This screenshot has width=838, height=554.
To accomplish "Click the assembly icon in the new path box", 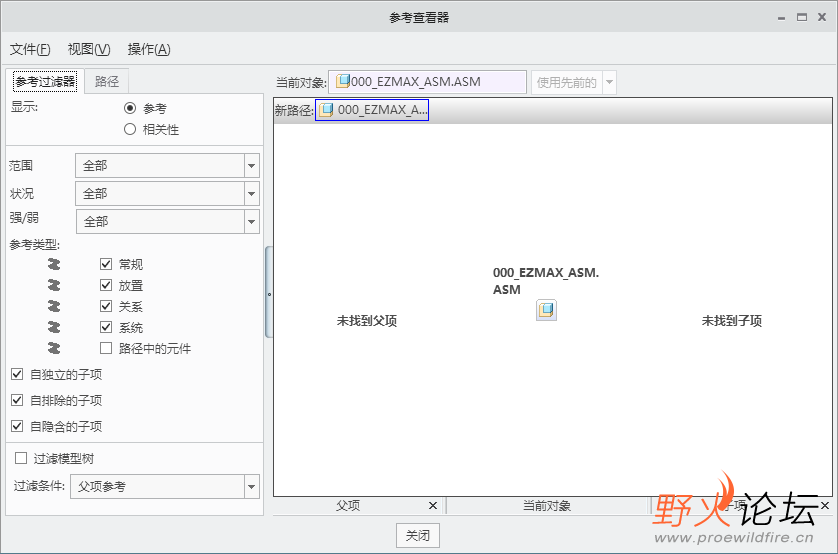I will (326, 110).
